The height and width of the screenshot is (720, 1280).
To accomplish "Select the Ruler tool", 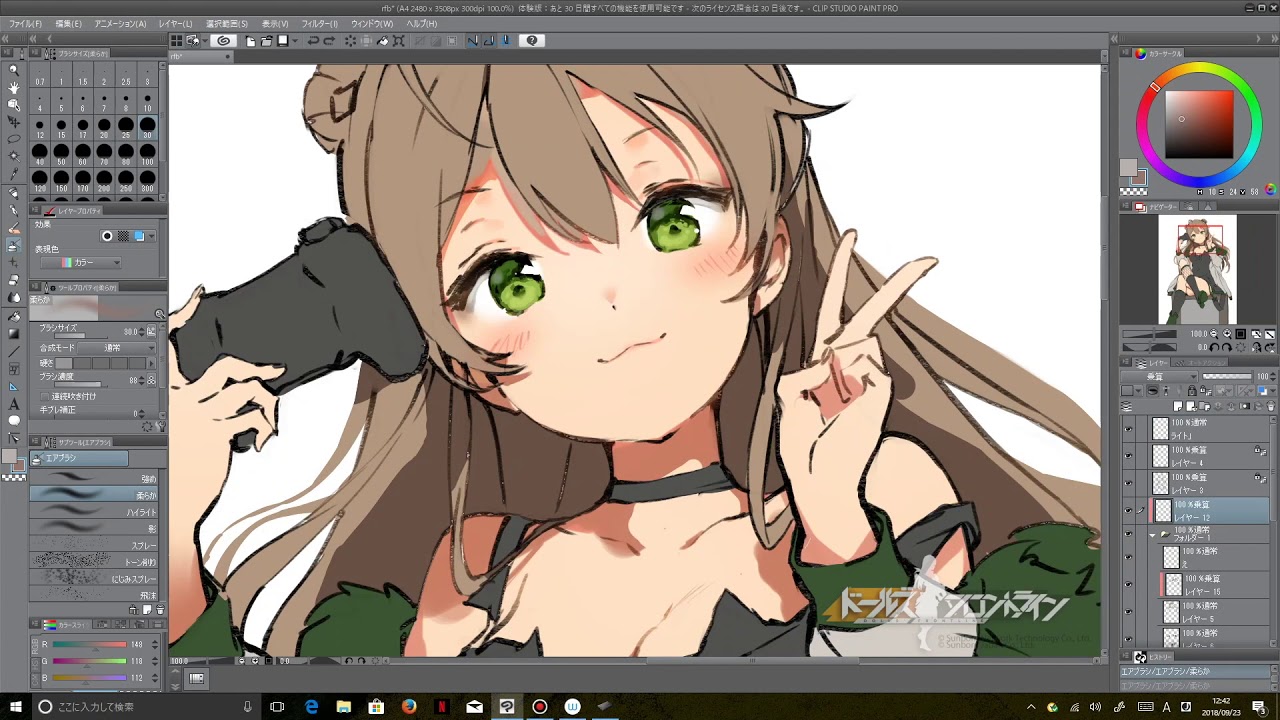I will click(x=13, y=386).
